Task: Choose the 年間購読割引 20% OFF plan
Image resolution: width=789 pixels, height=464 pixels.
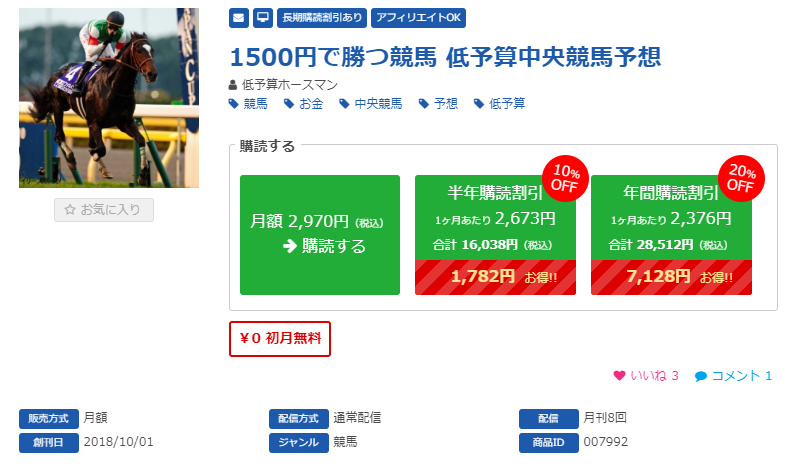Action: coord(671,235)
